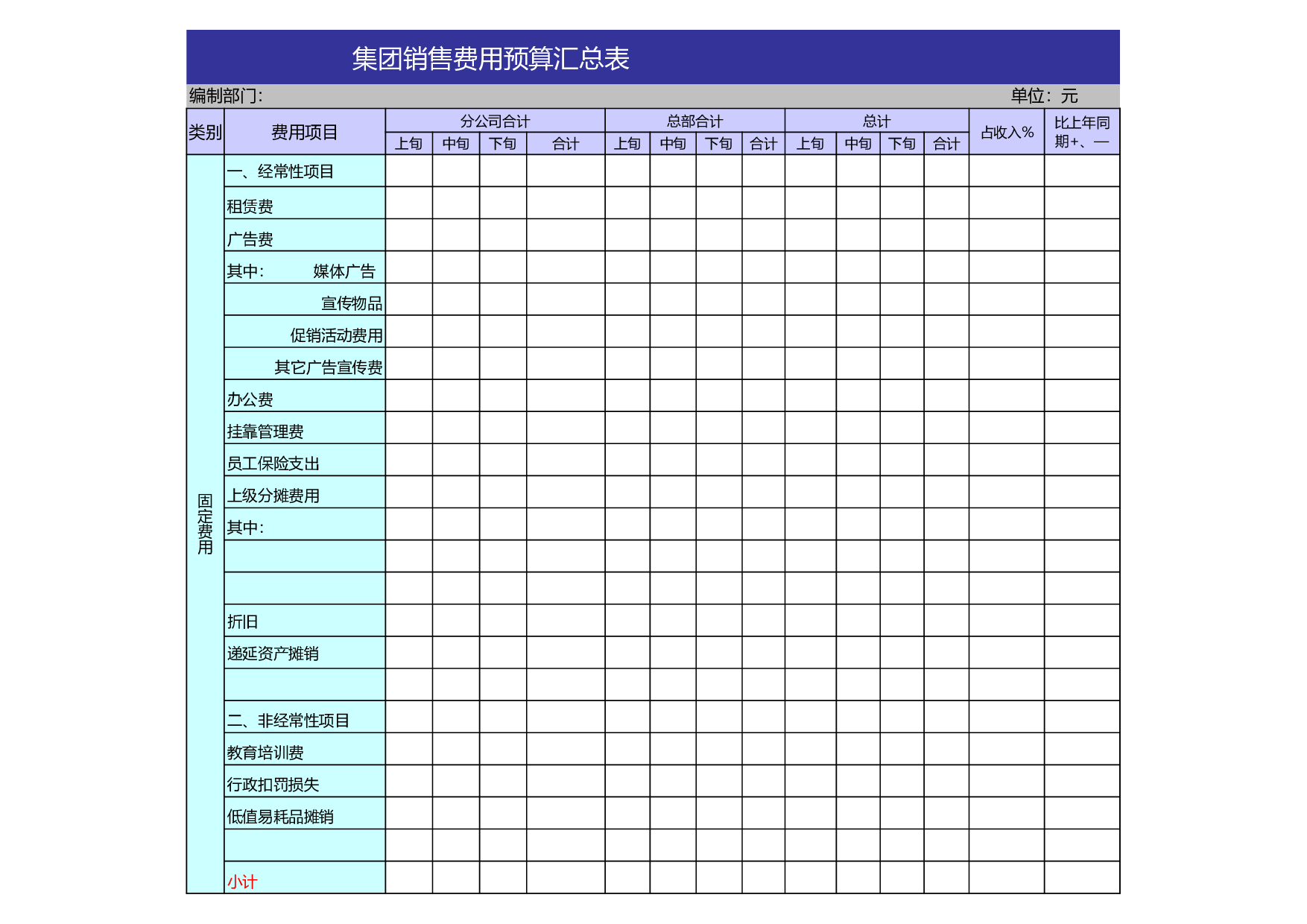Select the 折旧 row label

[x=242, y=621]
